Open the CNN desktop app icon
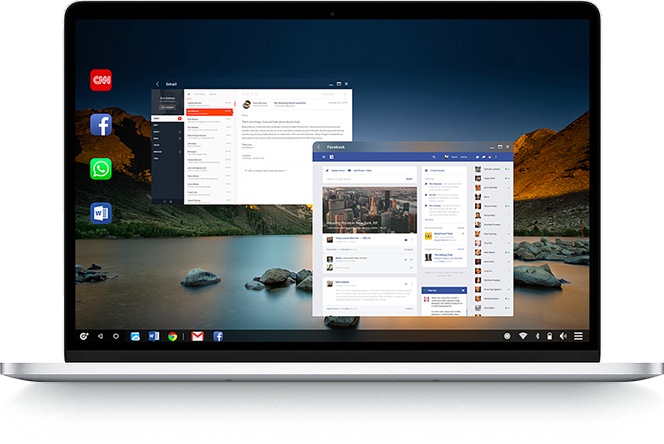Image resolution: width=664 pixels, height=444 pixels. click(101, 80)
